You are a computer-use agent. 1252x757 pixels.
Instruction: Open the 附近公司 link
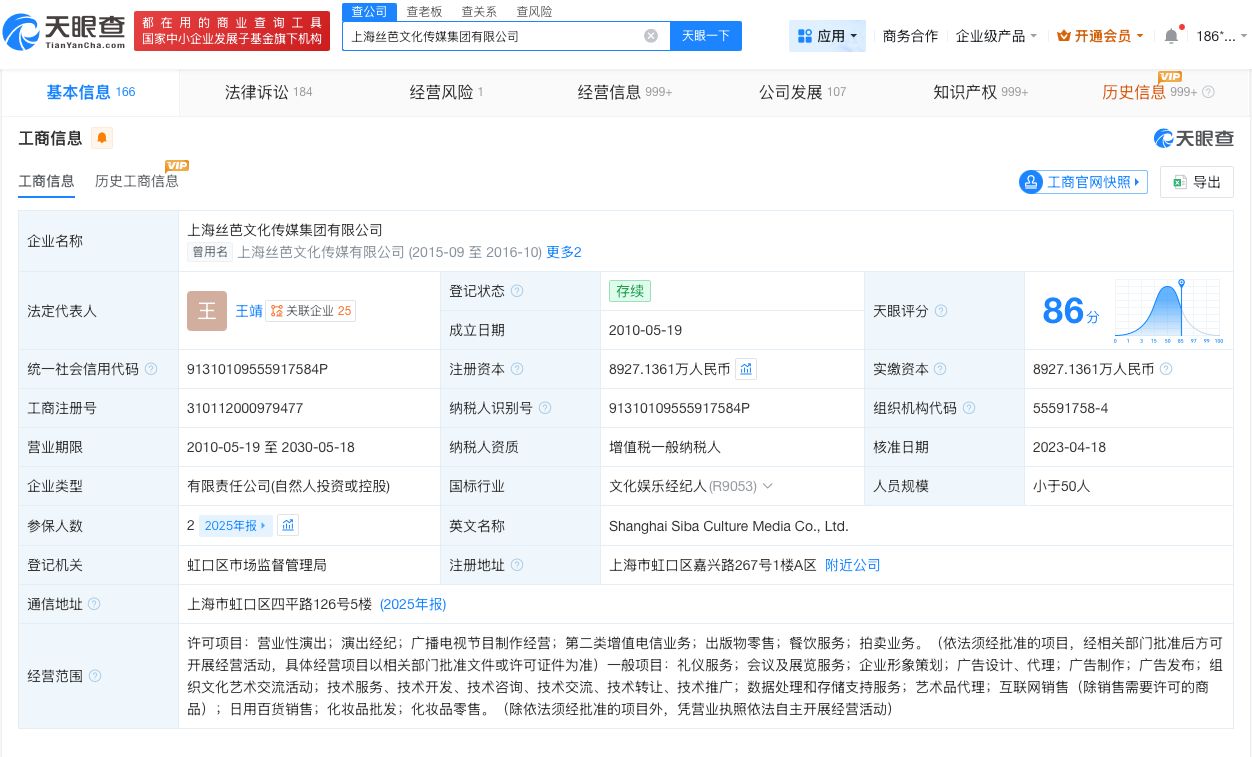[852, 565]
